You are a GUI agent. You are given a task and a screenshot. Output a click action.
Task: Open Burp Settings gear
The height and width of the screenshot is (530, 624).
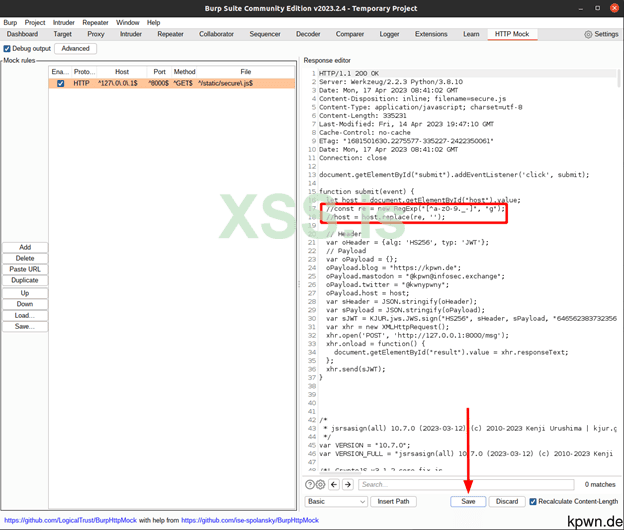tap(588, 34)
